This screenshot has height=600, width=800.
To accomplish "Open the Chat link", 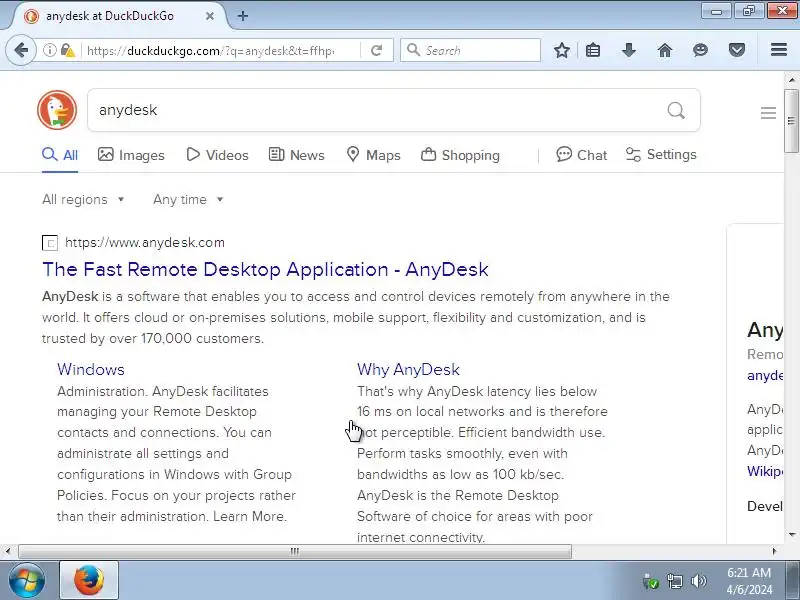I will click(582, 155).
